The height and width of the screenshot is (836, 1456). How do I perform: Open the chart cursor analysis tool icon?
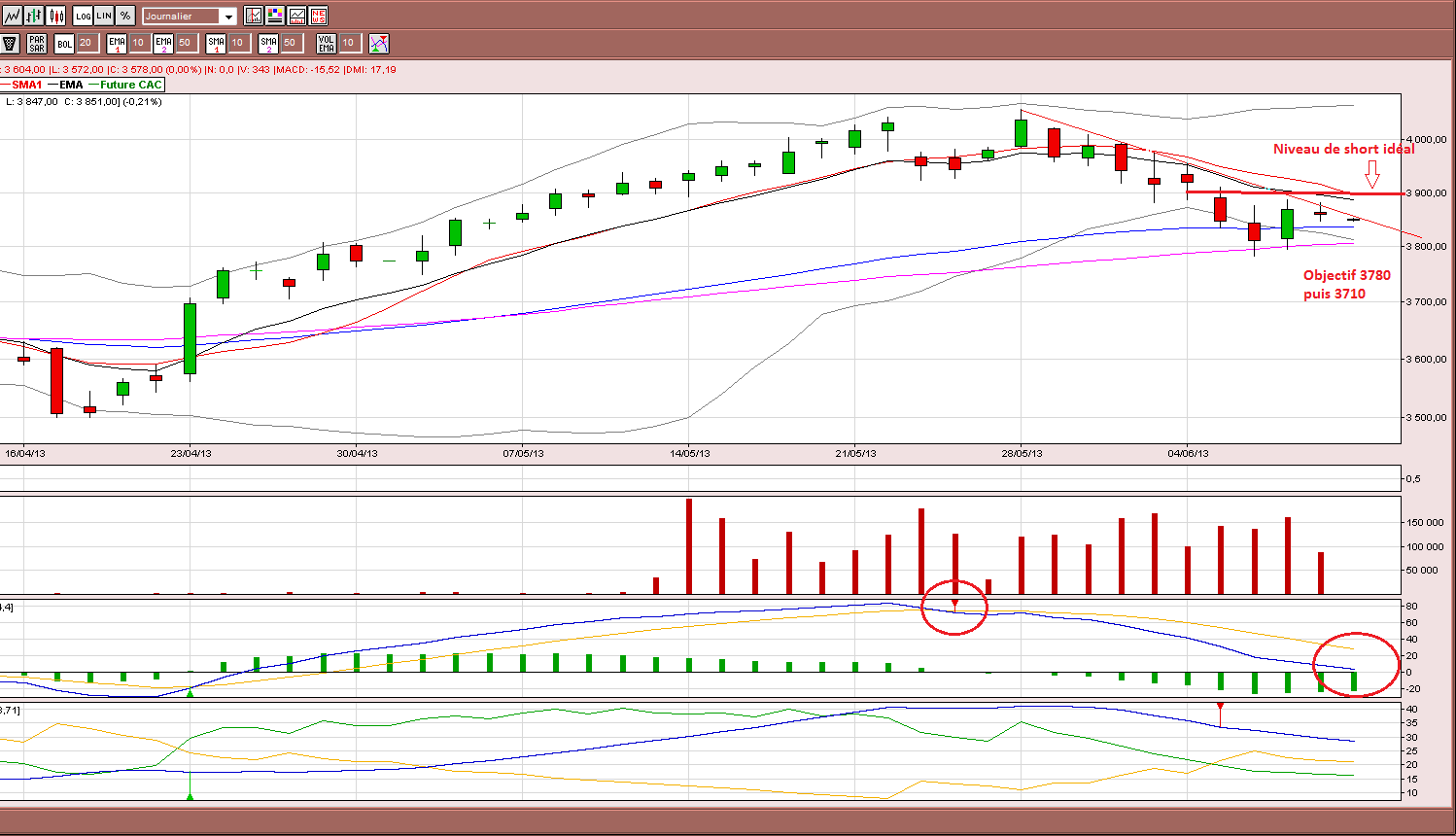[x=254, y=16]
